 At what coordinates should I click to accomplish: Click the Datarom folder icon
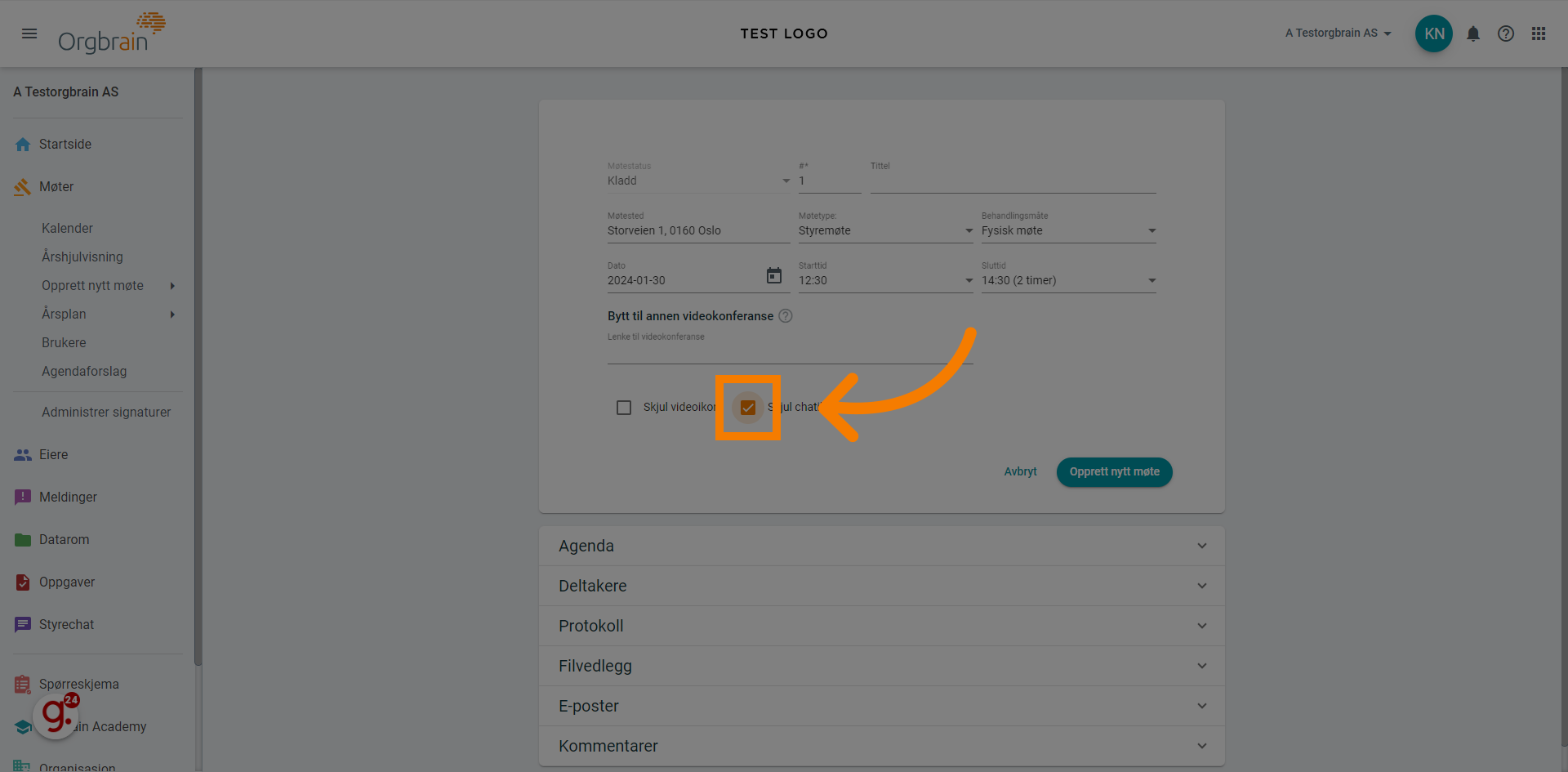click(23, 540)
